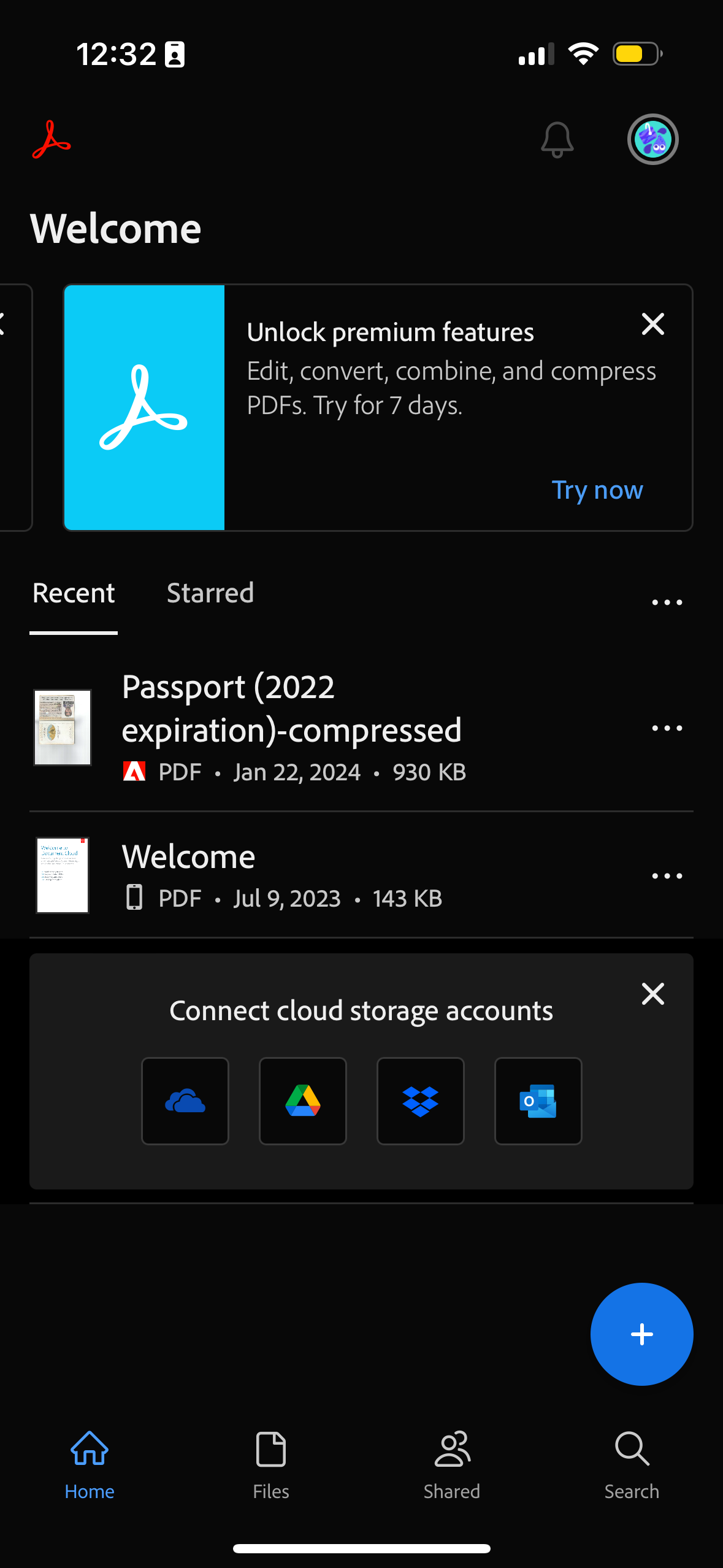Tap the Welcome PDF thumbnail
Viewport: 723px width, 1568px height.
coord(63,875)
